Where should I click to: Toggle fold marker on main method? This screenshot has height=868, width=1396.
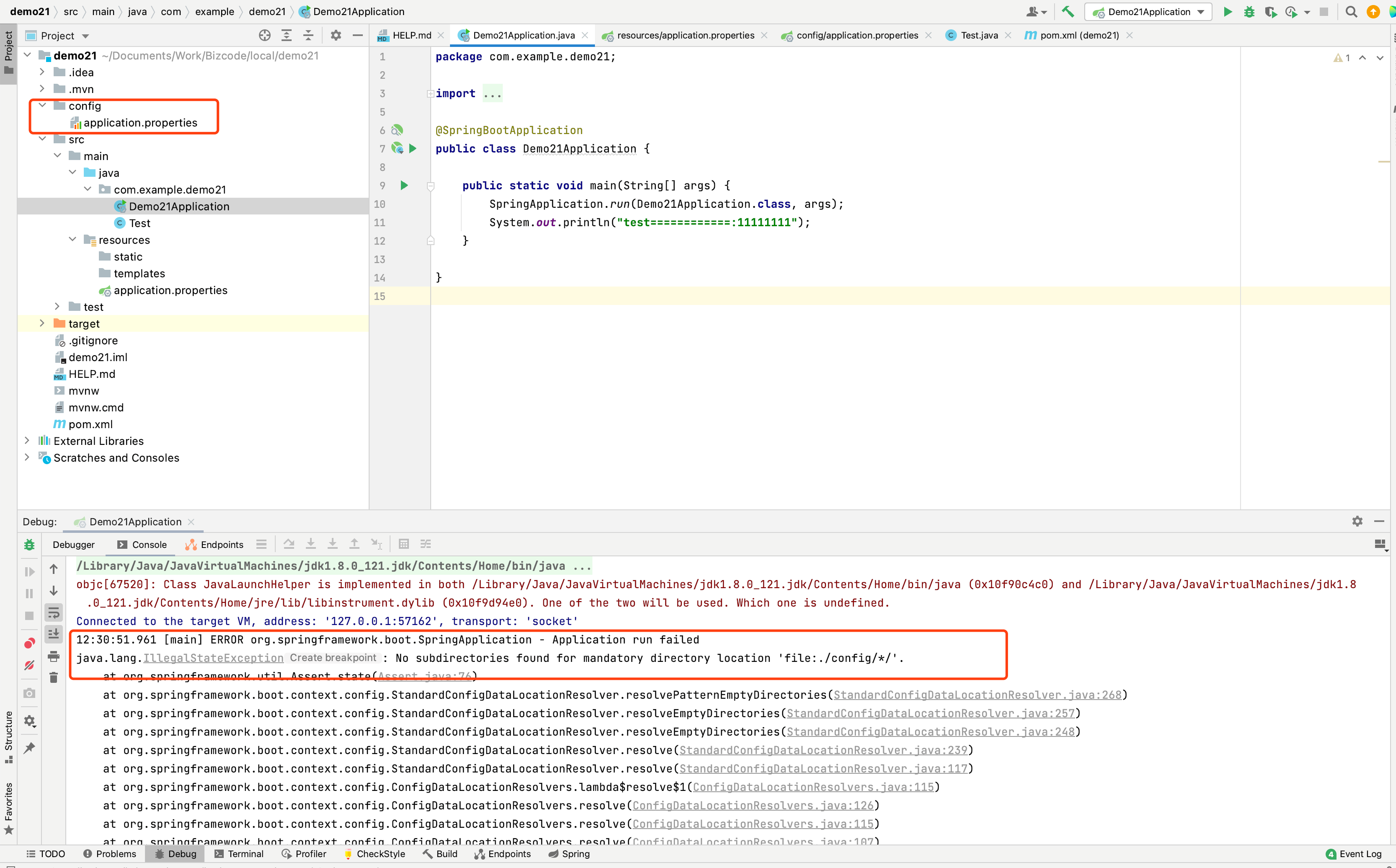tap(431, 186)
